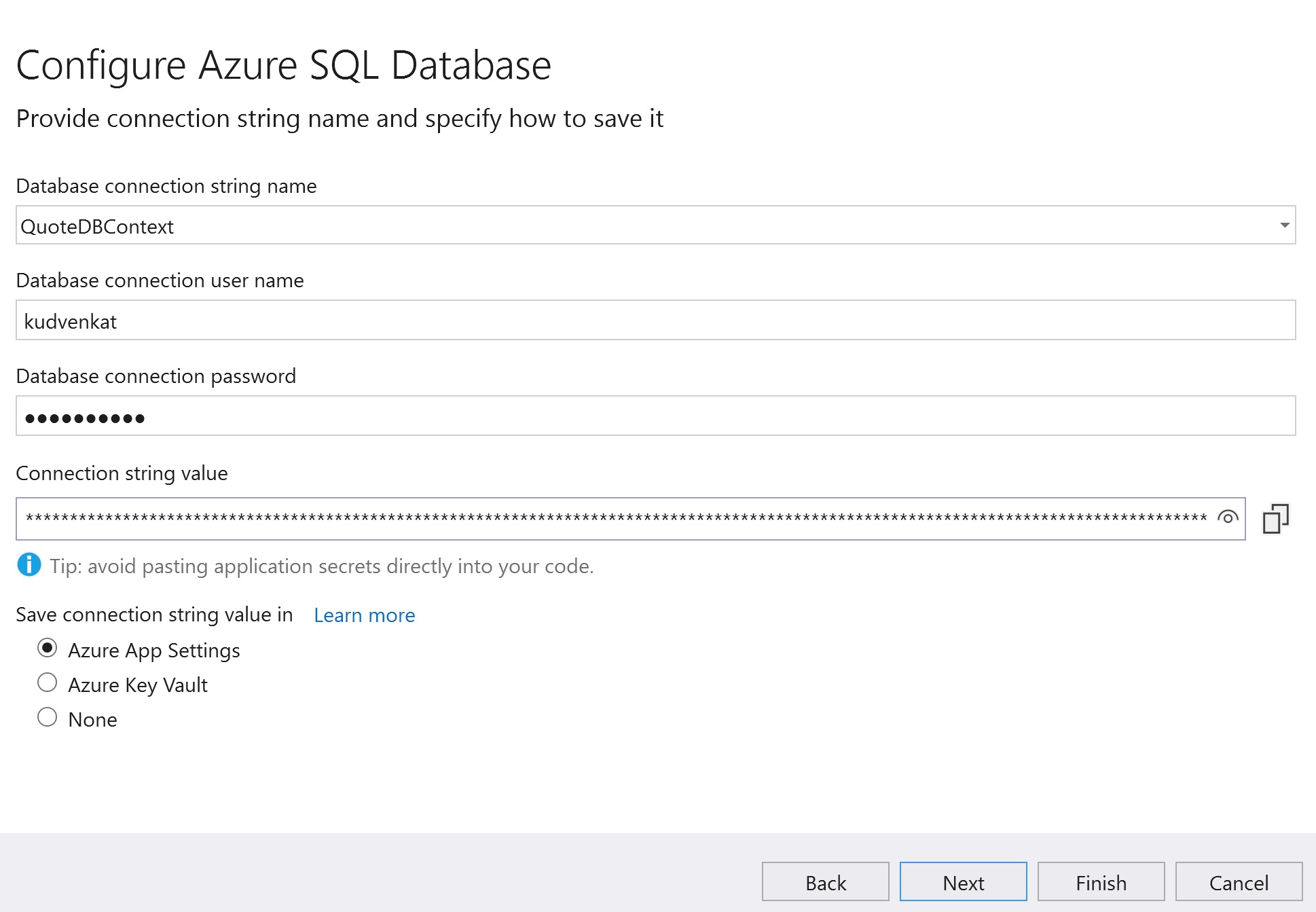Copy the connection string value
The image size is (1316, 912).
[1275, 519]
